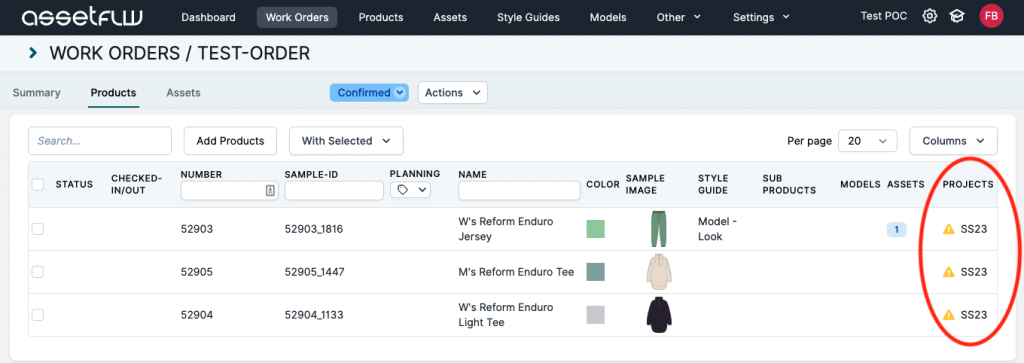1024x363 pixels.
Task: Open the FB user avatar
Action: coord(991,16)
